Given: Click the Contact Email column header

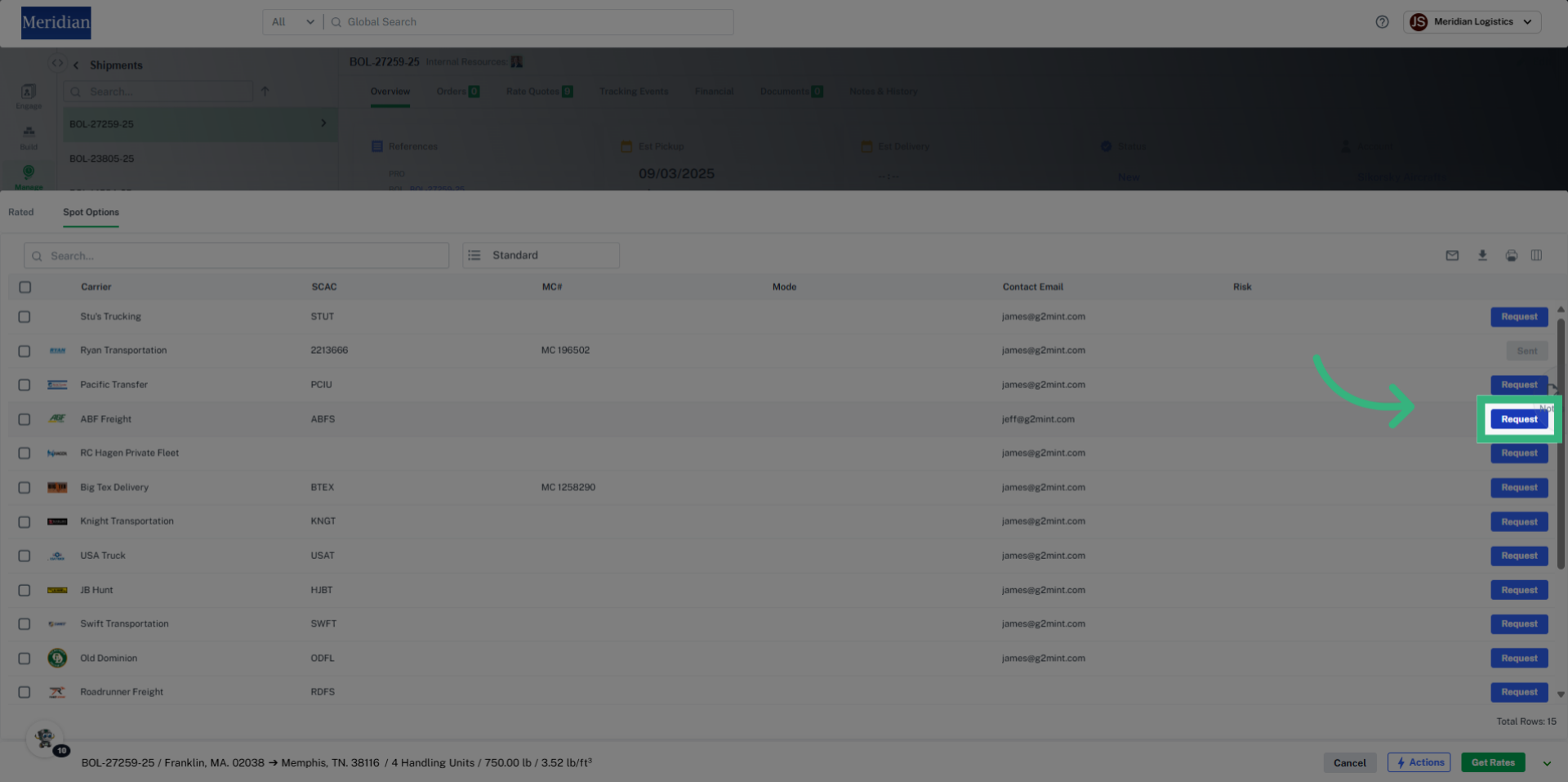Looking at the screenshot, I should pyautogui.click(x=1033, y=287).
